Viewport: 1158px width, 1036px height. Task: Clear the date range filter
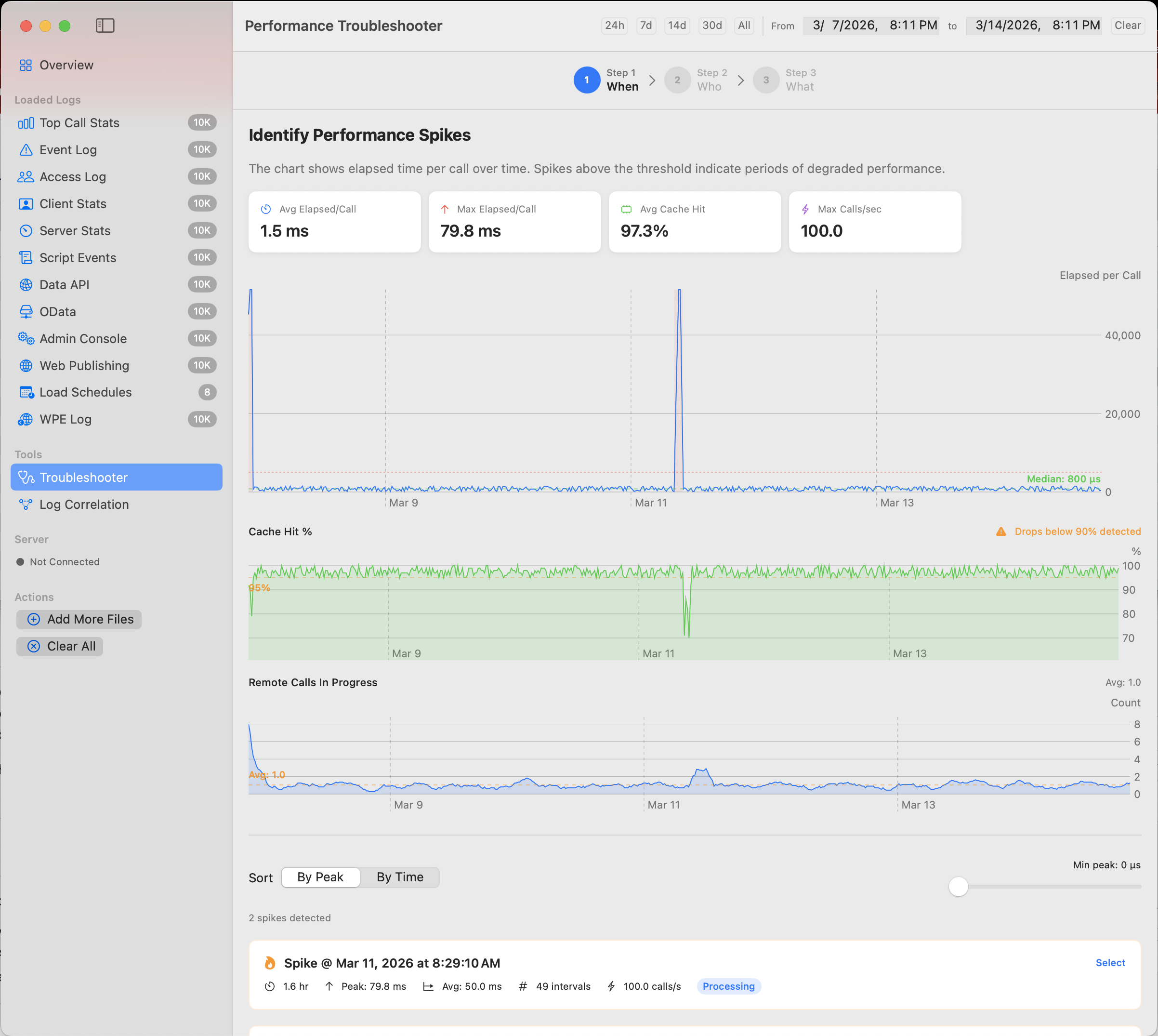1127,26
